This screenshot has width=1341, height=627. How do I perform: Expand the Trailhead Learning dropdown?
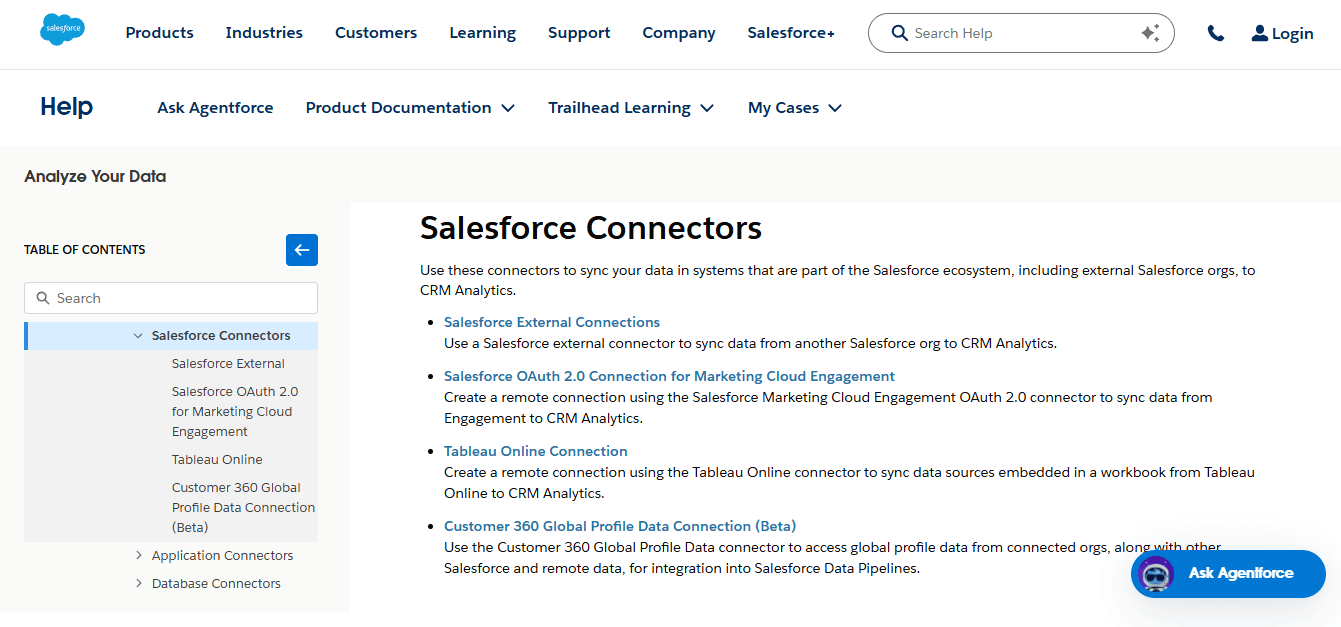[x=631, y=108]
